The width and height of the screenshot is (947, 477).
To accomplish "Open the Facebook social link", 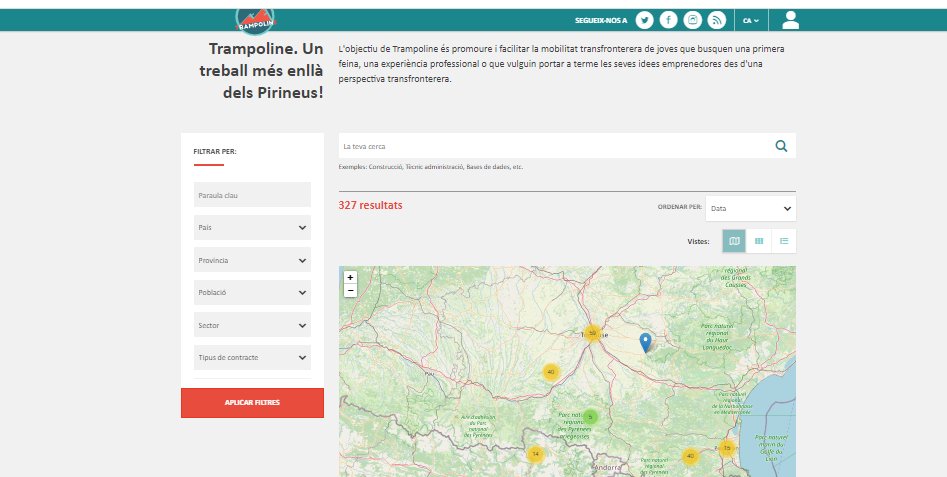I will (669, 20).
